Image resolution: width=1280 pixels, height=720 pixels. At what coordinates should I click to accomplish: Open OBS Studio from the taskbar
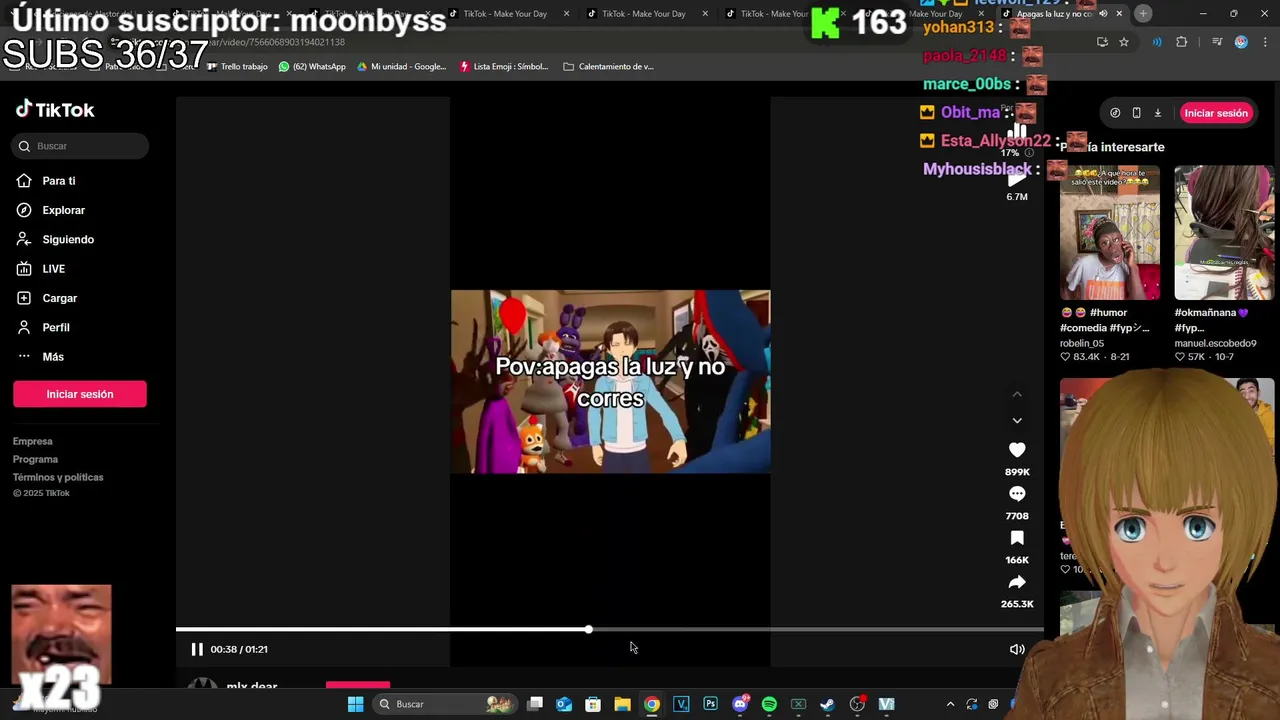coord(857,704)
